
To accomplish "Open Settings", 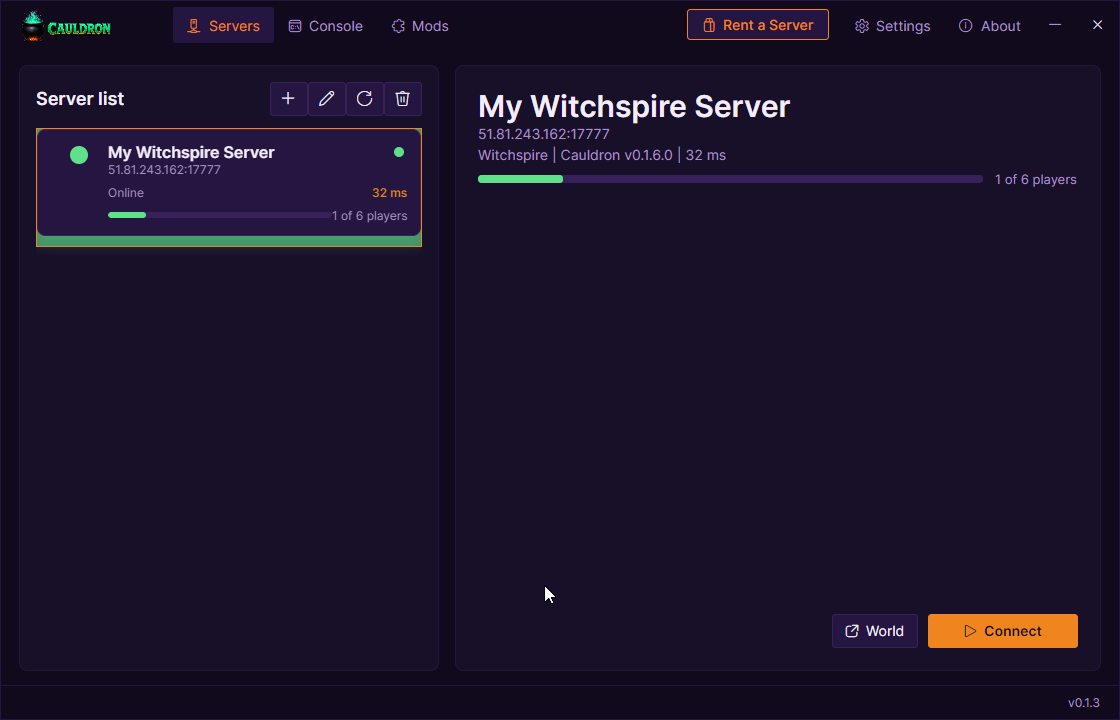I will (x=893, y=26).
